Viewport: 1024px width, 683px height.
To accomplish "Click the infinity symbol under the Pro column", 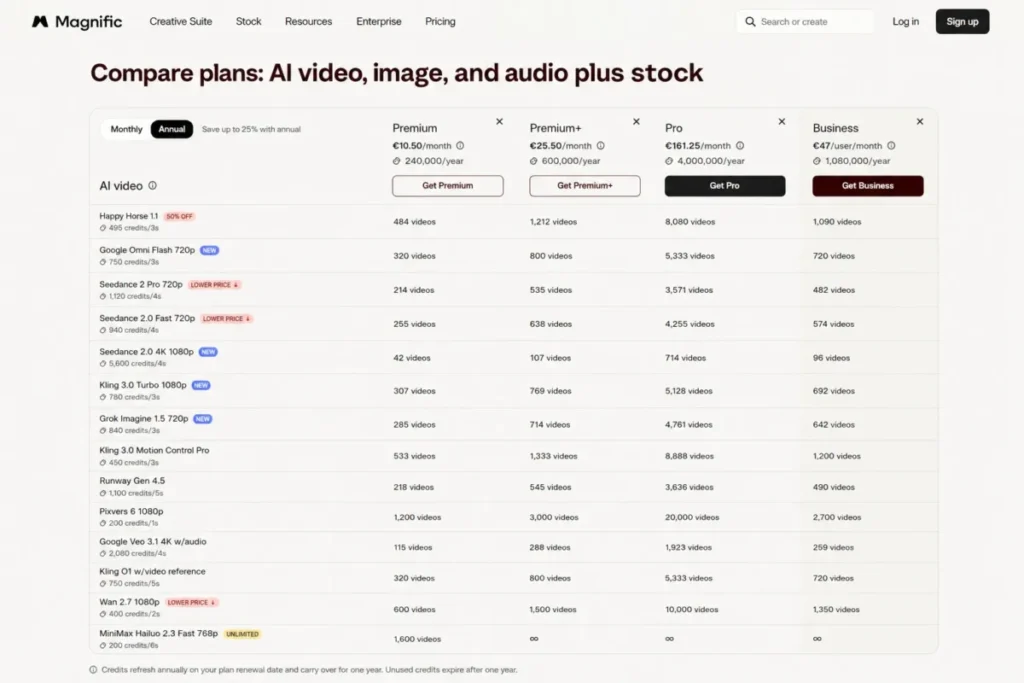I will (x=669, y=639).
